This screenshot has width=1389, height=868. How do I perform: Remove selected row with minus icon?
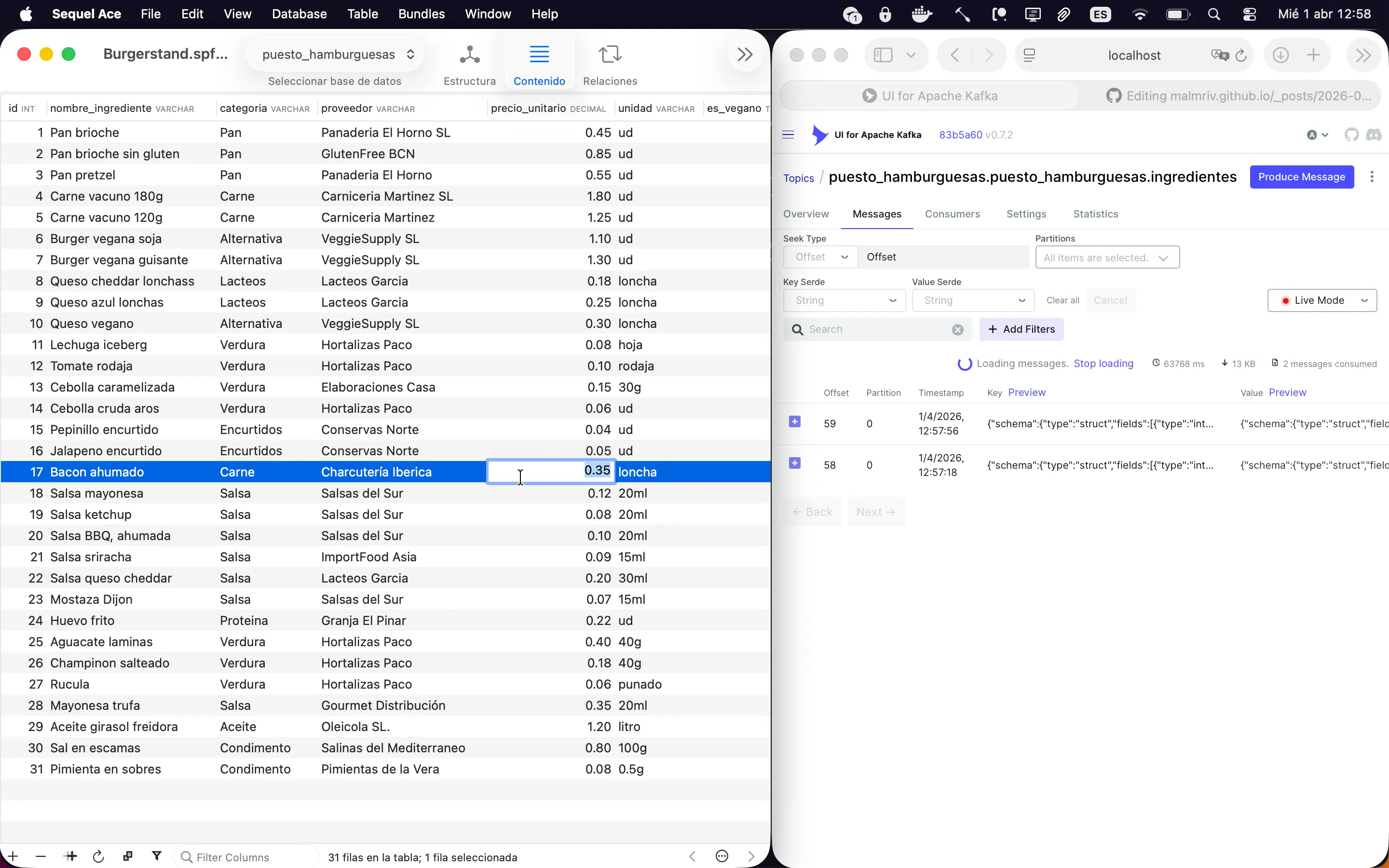pyautogui.click(x=40, y=856)
